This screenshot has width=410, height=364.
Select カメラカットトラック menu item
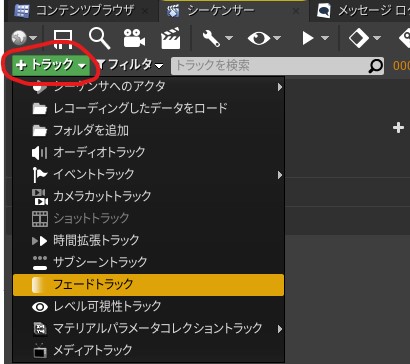148,196
